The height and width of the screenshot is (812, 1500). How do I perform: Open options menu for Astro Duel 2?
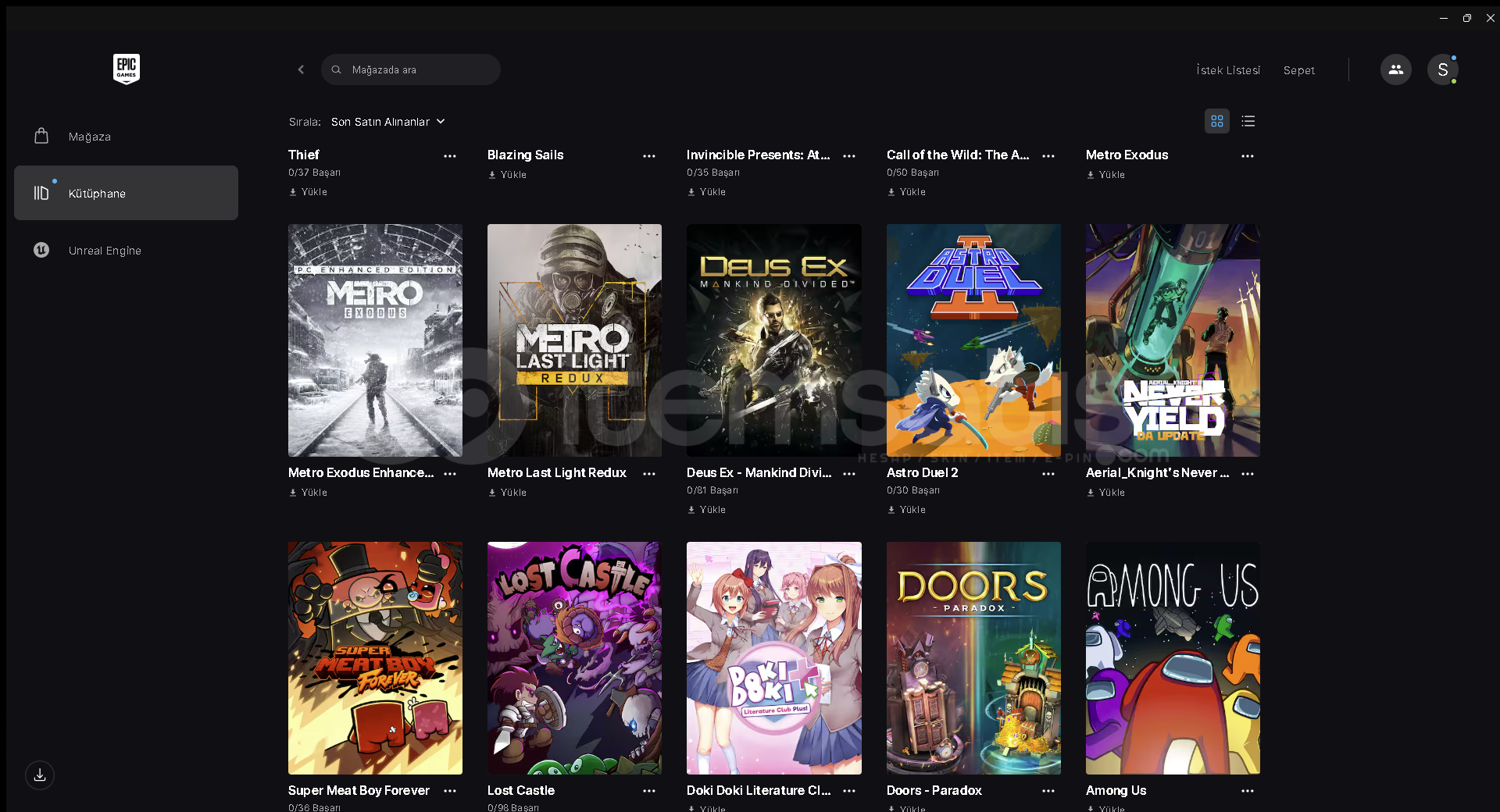tap(1048, 474)
